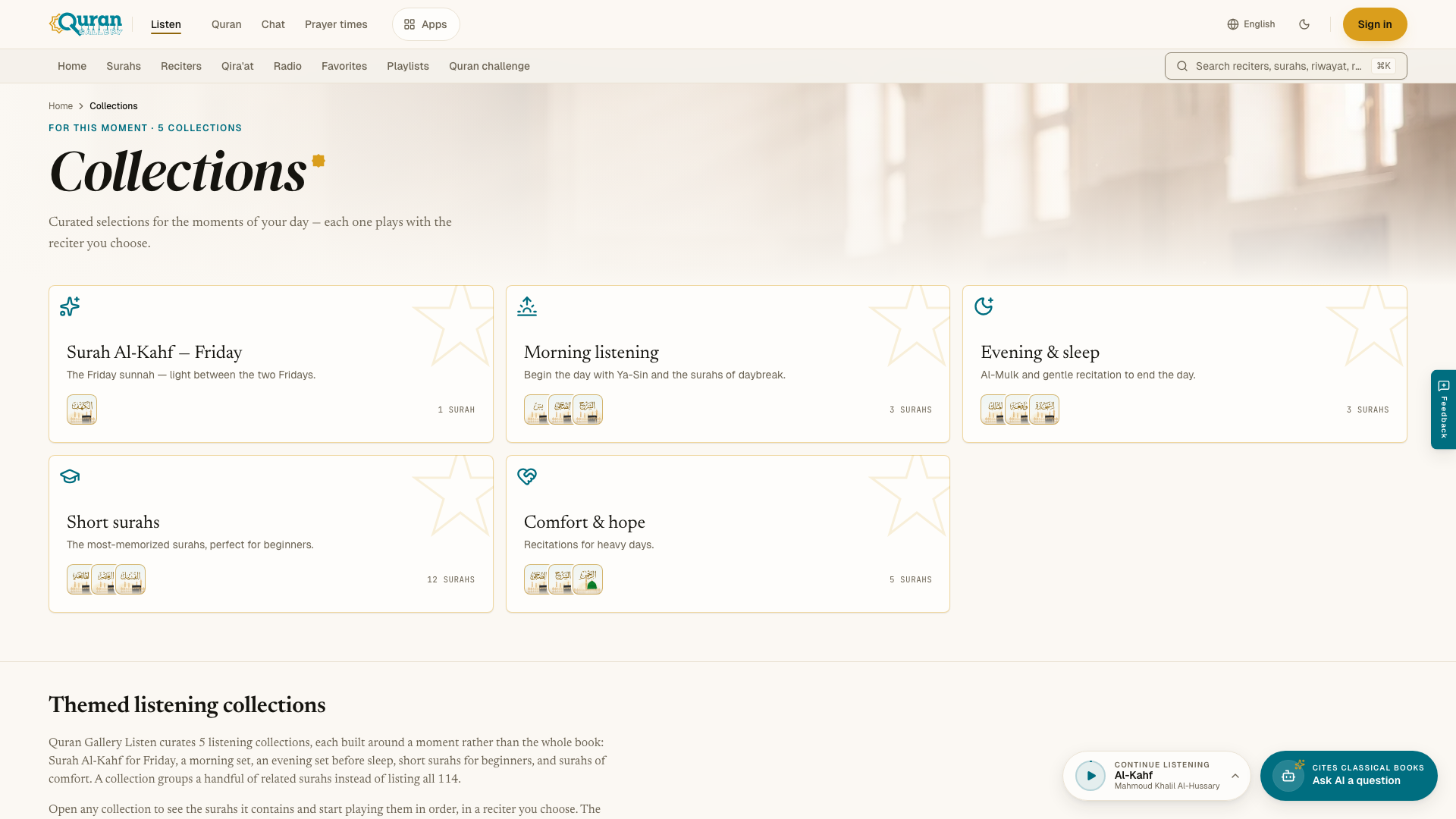Click the globe language icon
Viewport: 1456px width, 819px height.
[x=1233, y=24]
